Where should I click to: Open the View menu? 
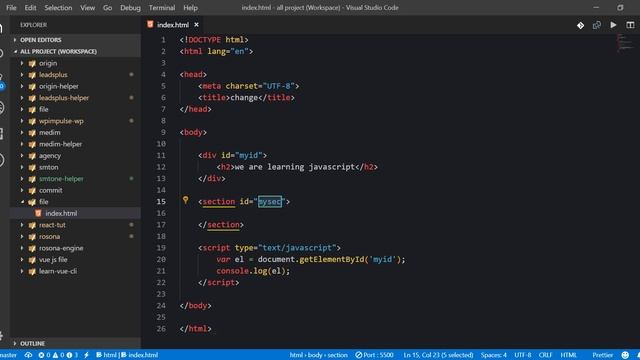[x=87, y=8]
